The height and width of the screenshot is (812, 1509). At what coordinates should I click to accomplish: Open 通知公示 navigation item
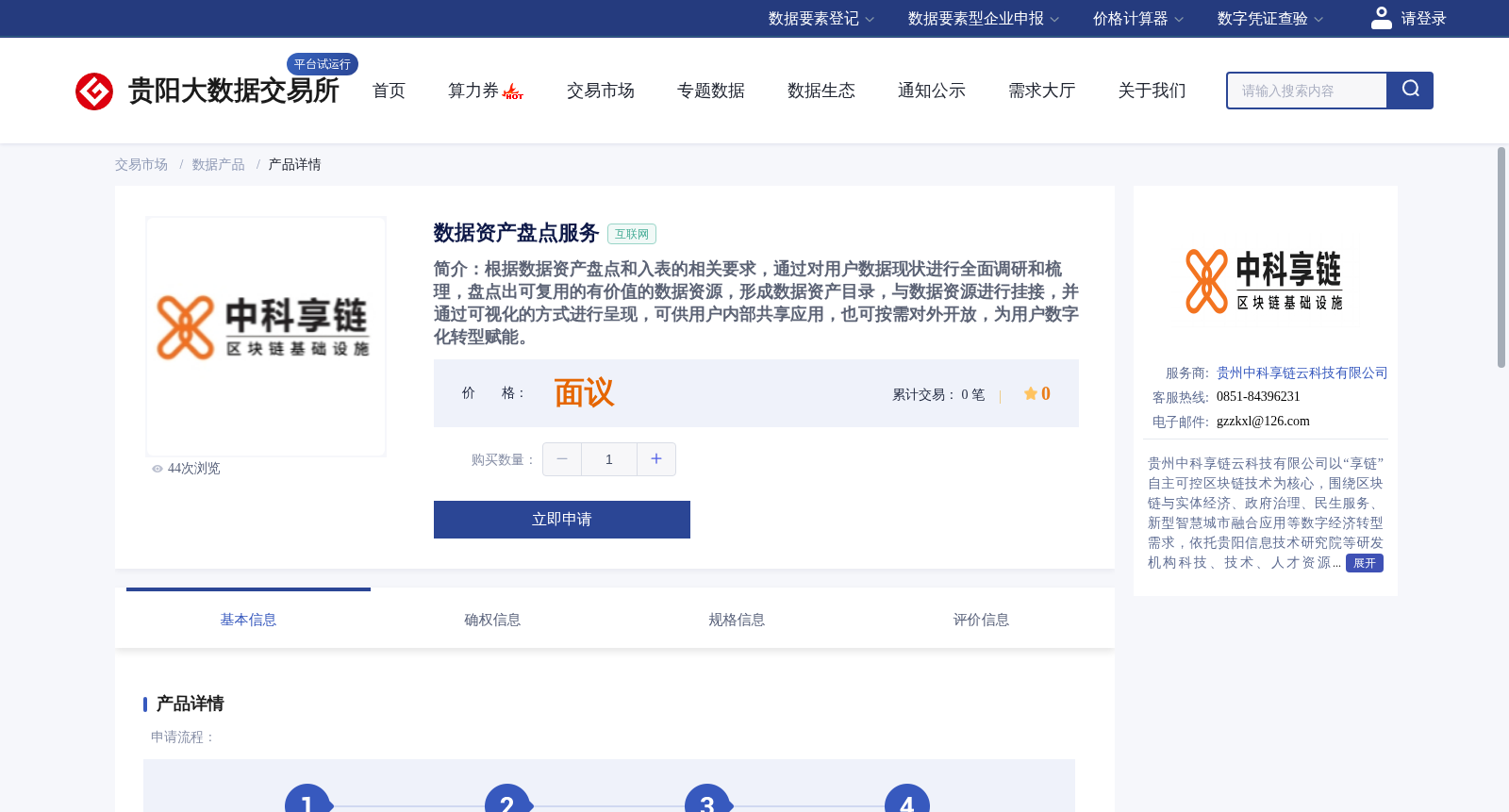(x=932, y=91)
